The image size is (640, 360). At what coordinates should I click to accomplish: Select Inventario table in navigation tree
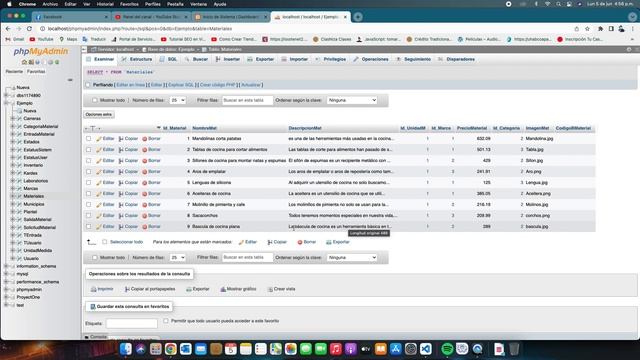tap(33, 165)
